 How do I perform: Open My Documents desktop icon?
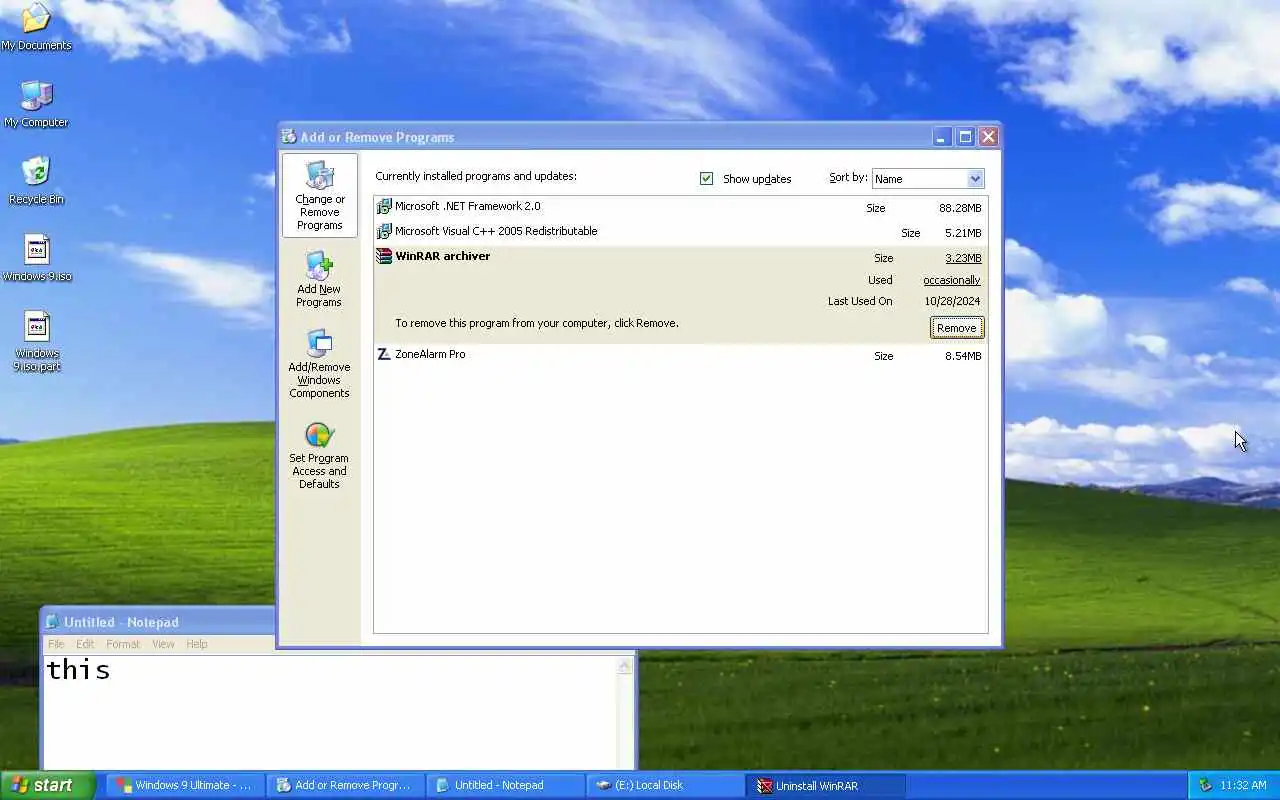click(x=36, y=18)
